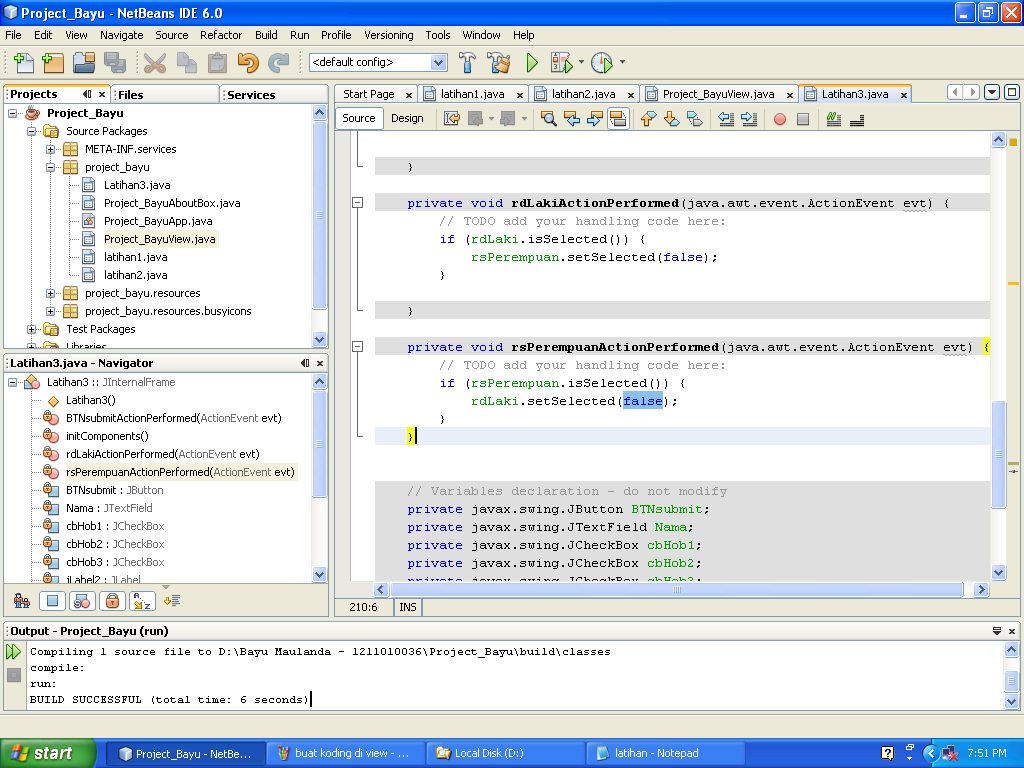
Task: Toggle Show Inherited Members in Navigator
Action: click(x=22, y=601)
